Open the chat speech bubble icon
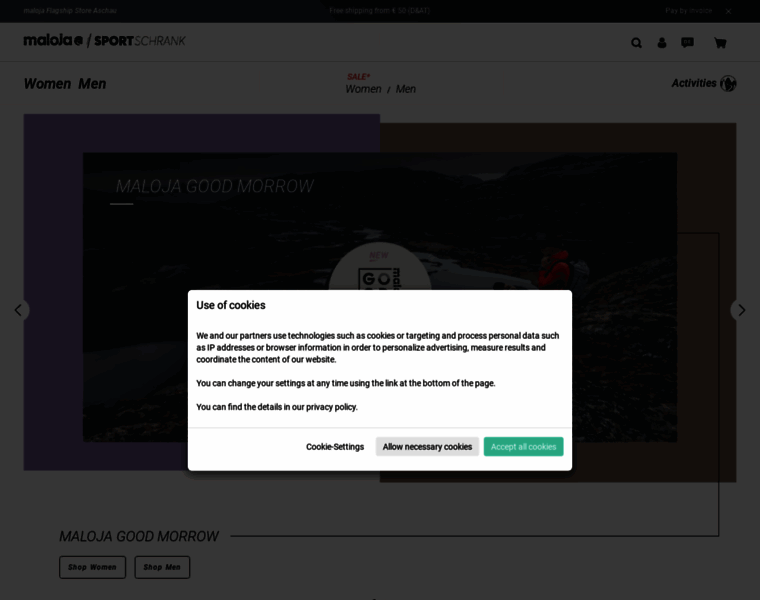The height and width of the screenshot is (600, 760). click(x=687, y=43)
